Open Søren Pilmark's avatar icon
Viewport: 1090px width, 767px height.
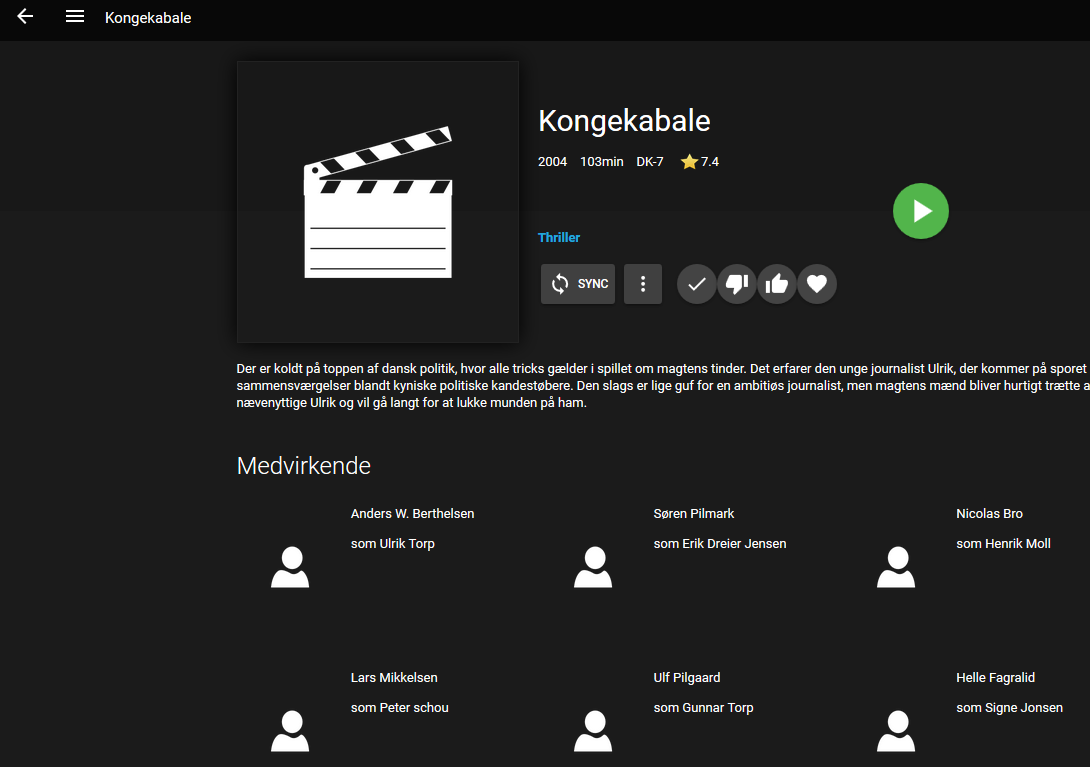(x=593, y=567)
